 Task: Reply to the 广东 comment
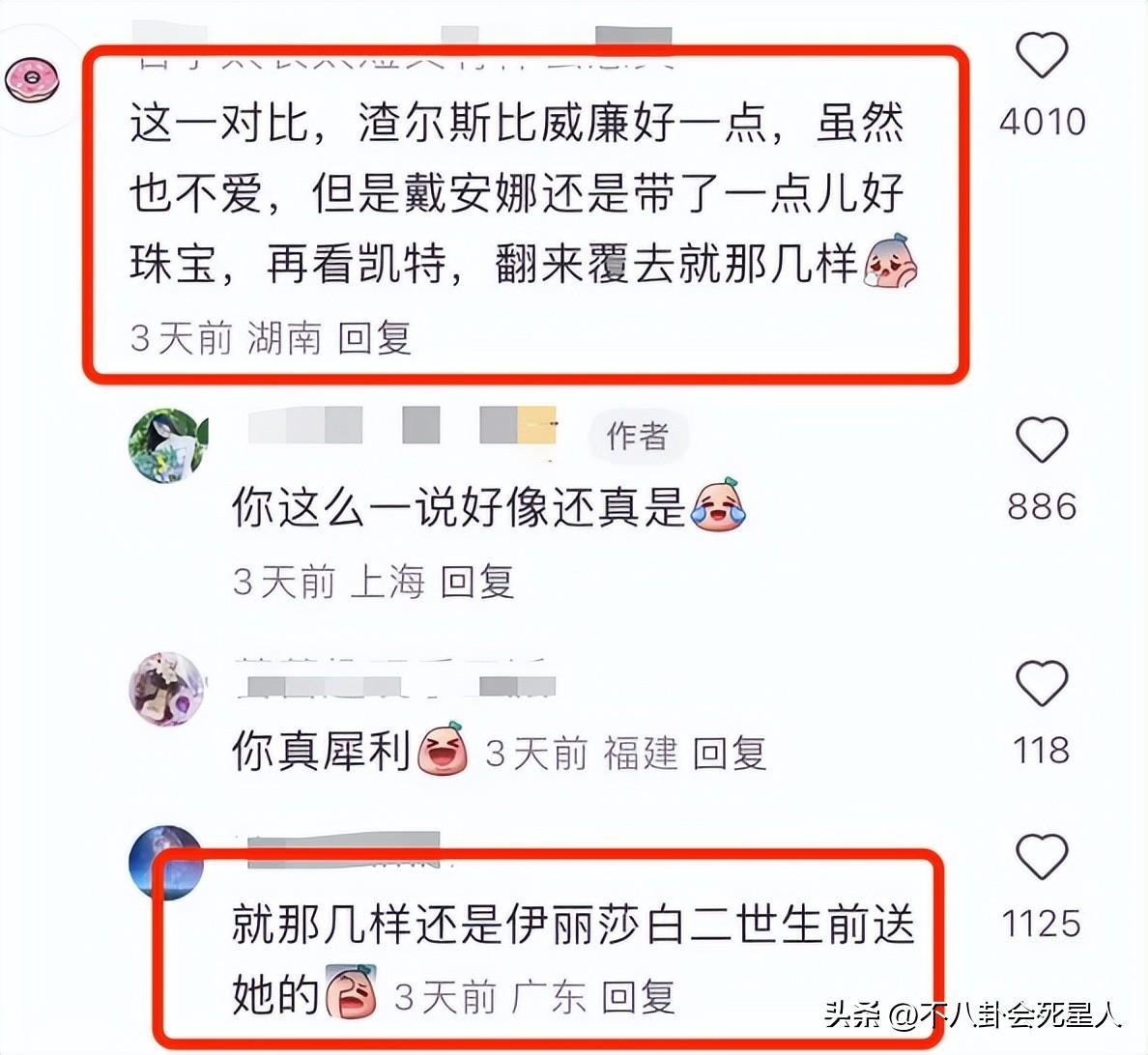[639, 998]
